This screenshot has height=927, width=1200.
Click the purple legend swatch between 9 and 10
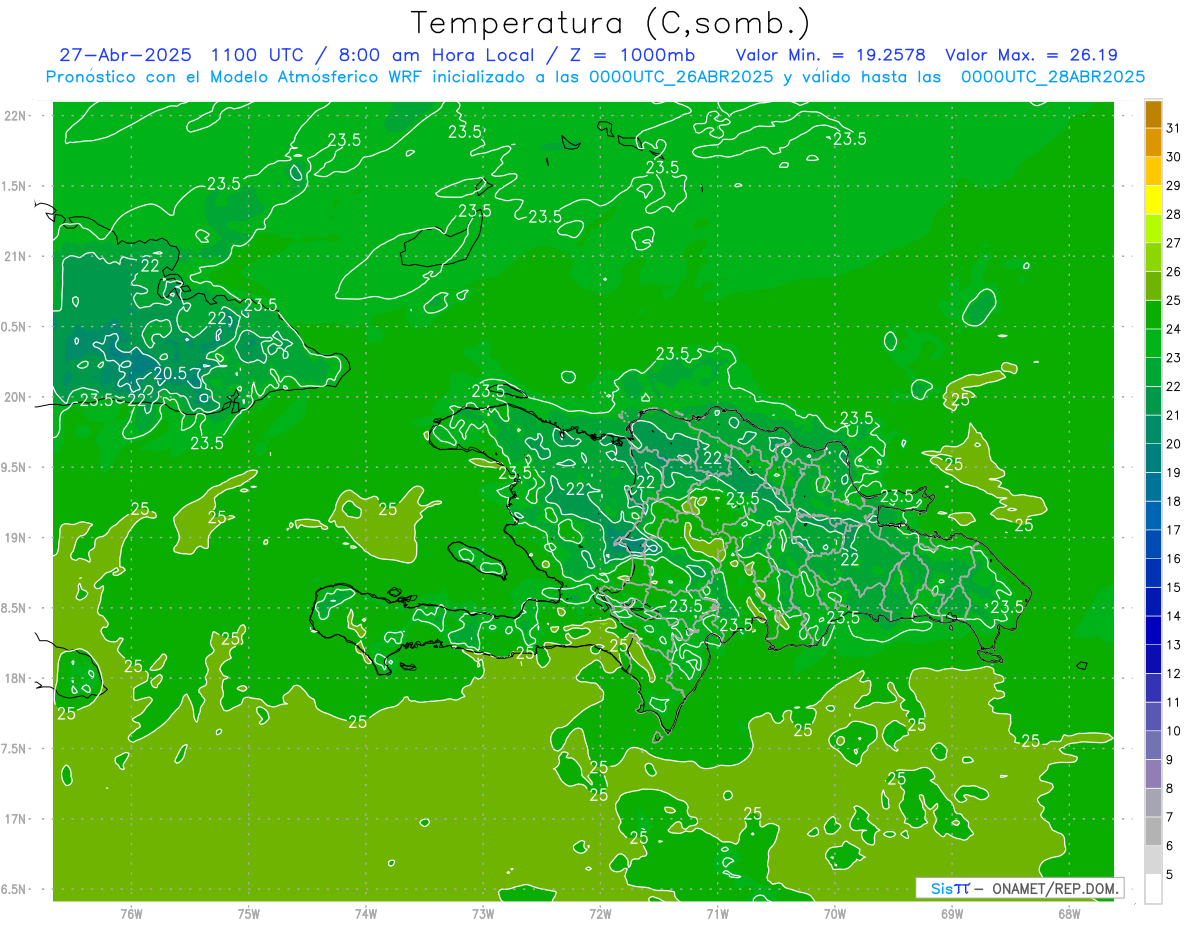1153,745
